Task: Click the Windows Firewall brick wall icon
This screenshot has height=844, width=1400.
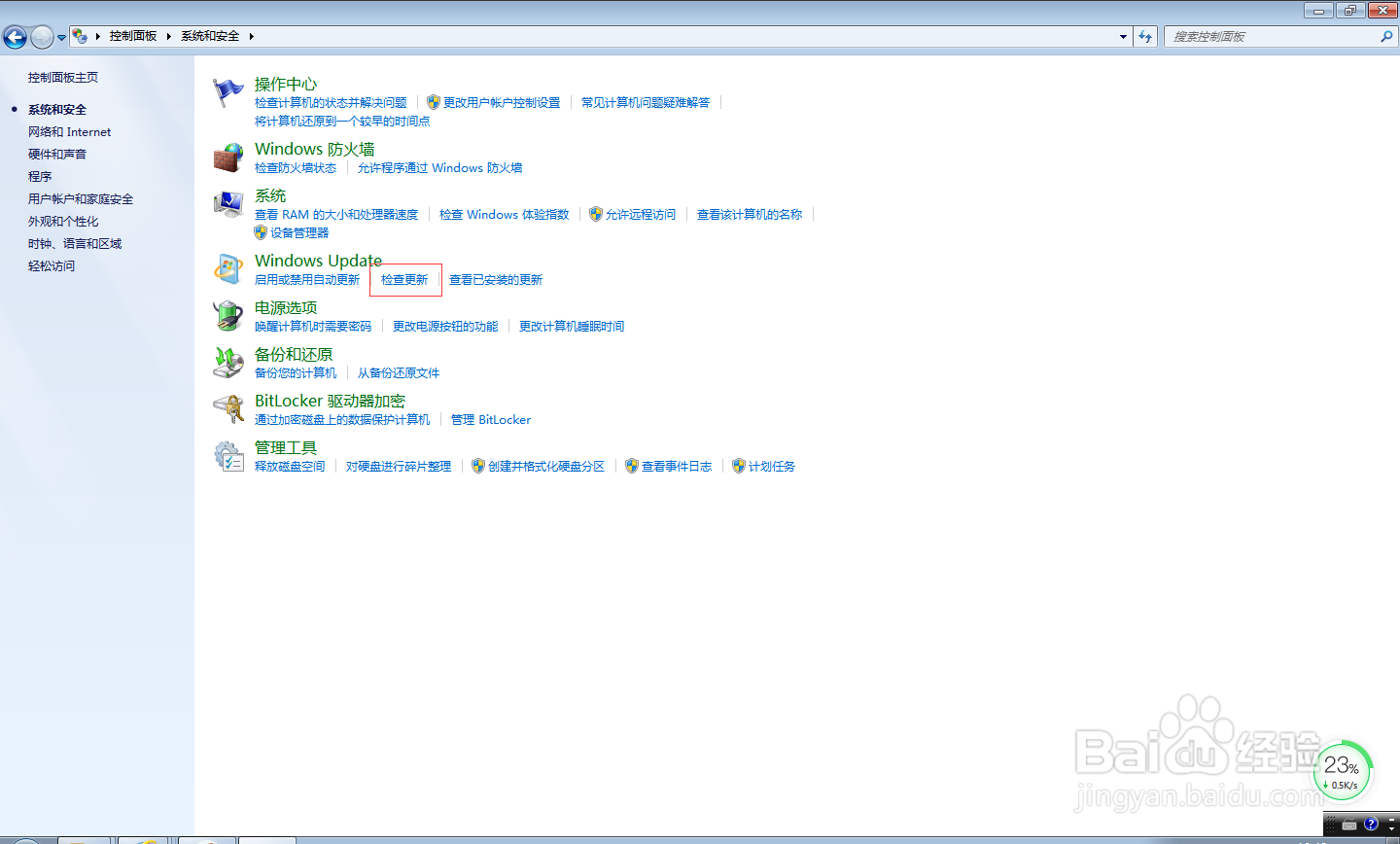Action: tap(228, 158)
